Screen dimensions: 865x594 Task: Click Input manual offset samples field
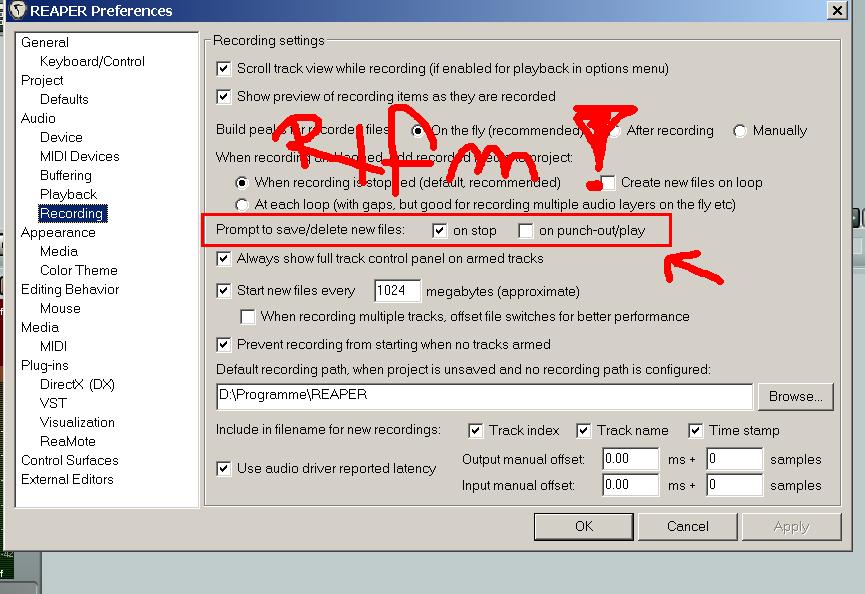click(x=735, y=485)
